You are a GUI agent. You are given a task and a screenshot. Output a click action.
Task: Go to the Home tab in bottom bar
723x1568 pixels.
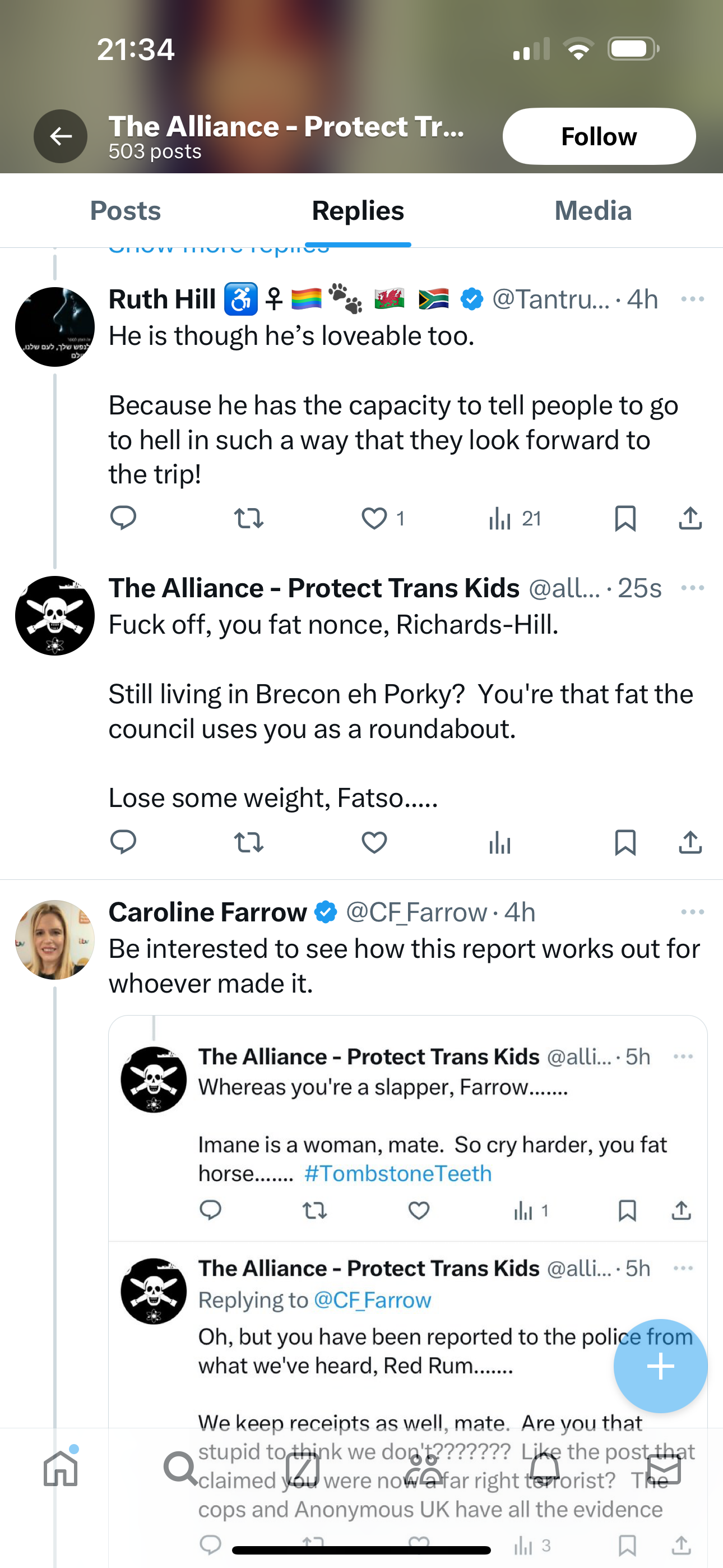click(61, 1468)
